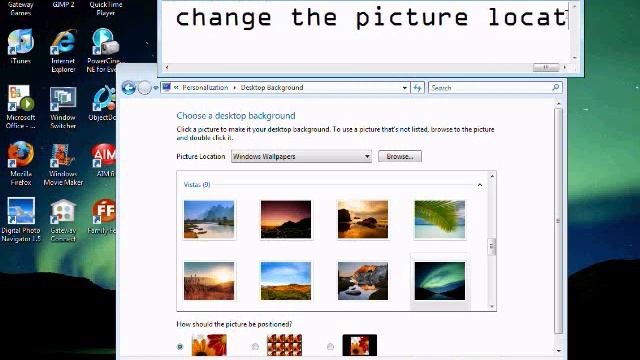This screenshot has height=360, width=640.
Task: Expand the breadcrumb chevron before Personalization
Action: point(176,87)
